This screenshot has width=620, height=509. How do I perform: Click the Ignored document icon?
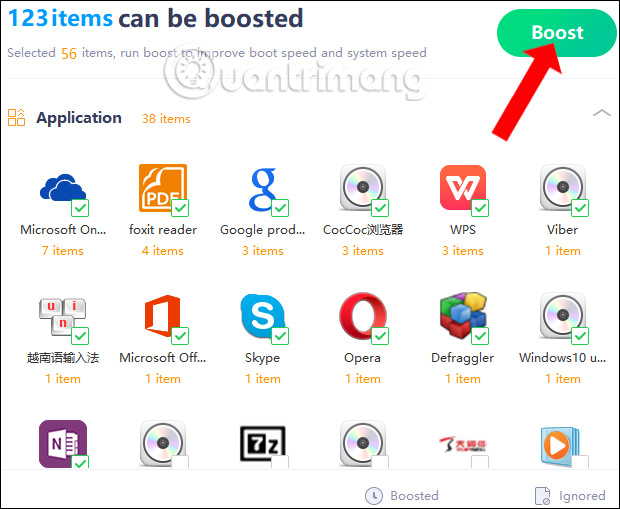[542, 496]
